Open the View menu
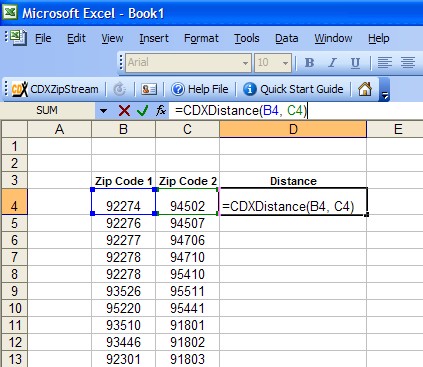 (112, 38)
